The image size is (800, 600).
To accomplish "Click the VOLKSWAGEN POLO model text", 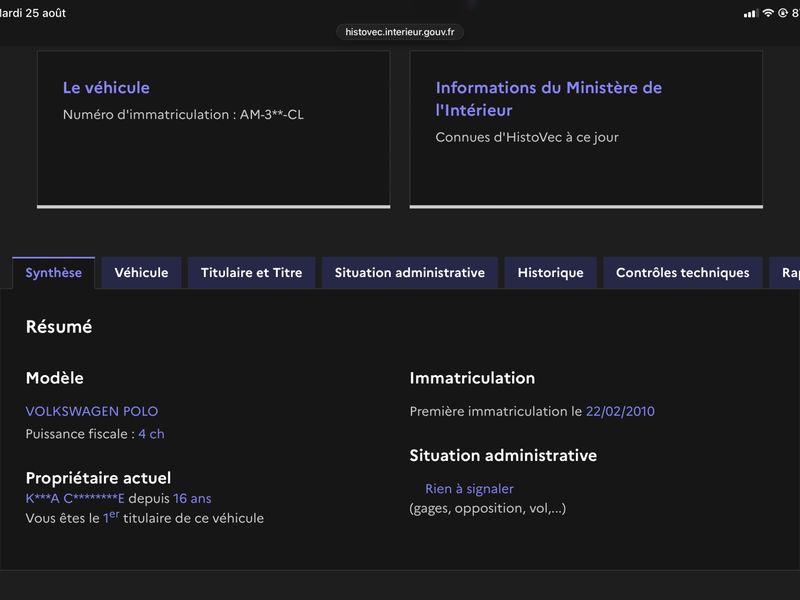I will [x=92, y=411].
